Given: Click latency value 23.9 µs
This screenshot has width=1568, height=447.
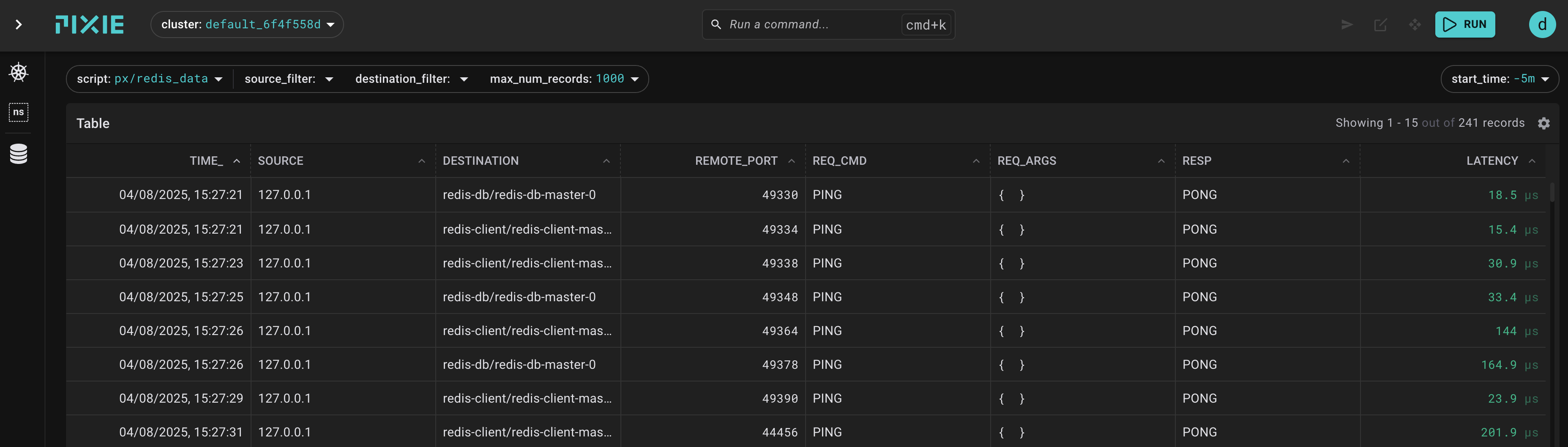Looking at the screenshot, I should tap(1513, 398).
